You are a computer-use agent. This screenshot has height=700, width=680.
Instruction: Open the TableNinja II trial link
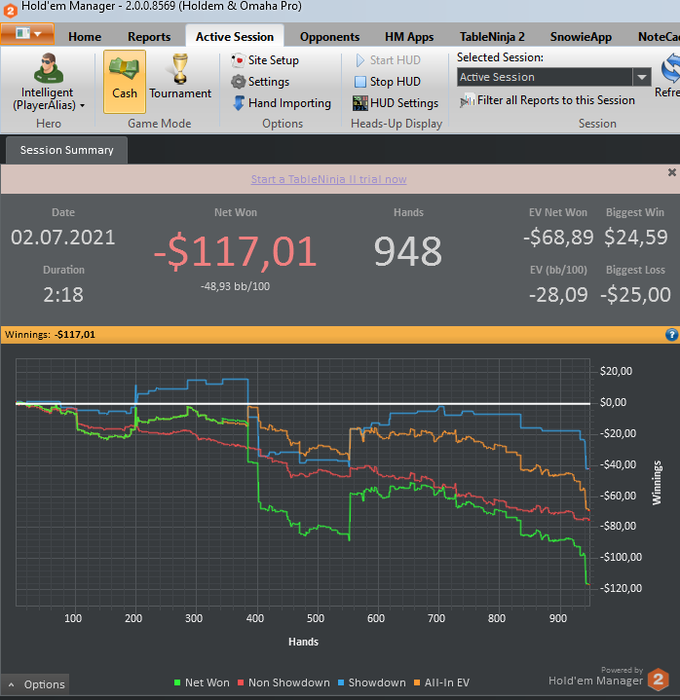[329, 179]
